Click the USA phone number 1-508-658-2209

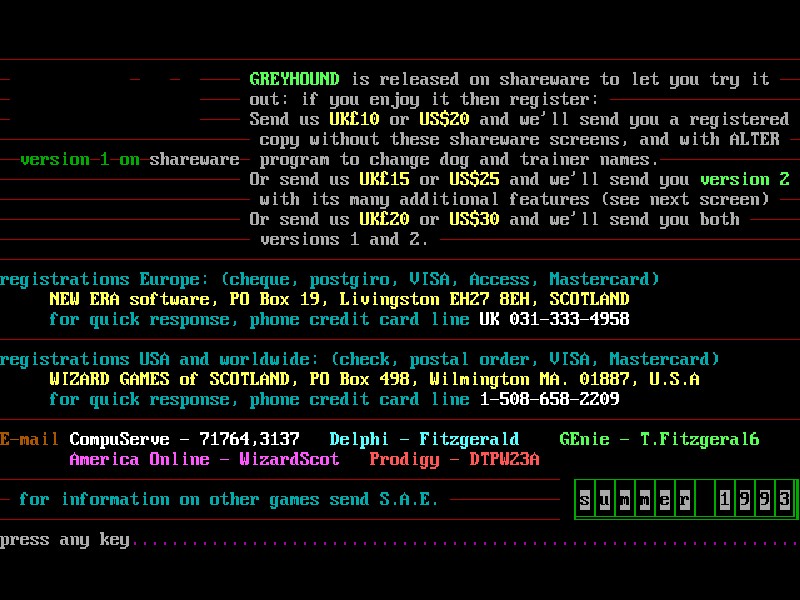click(x=549, y=399)
